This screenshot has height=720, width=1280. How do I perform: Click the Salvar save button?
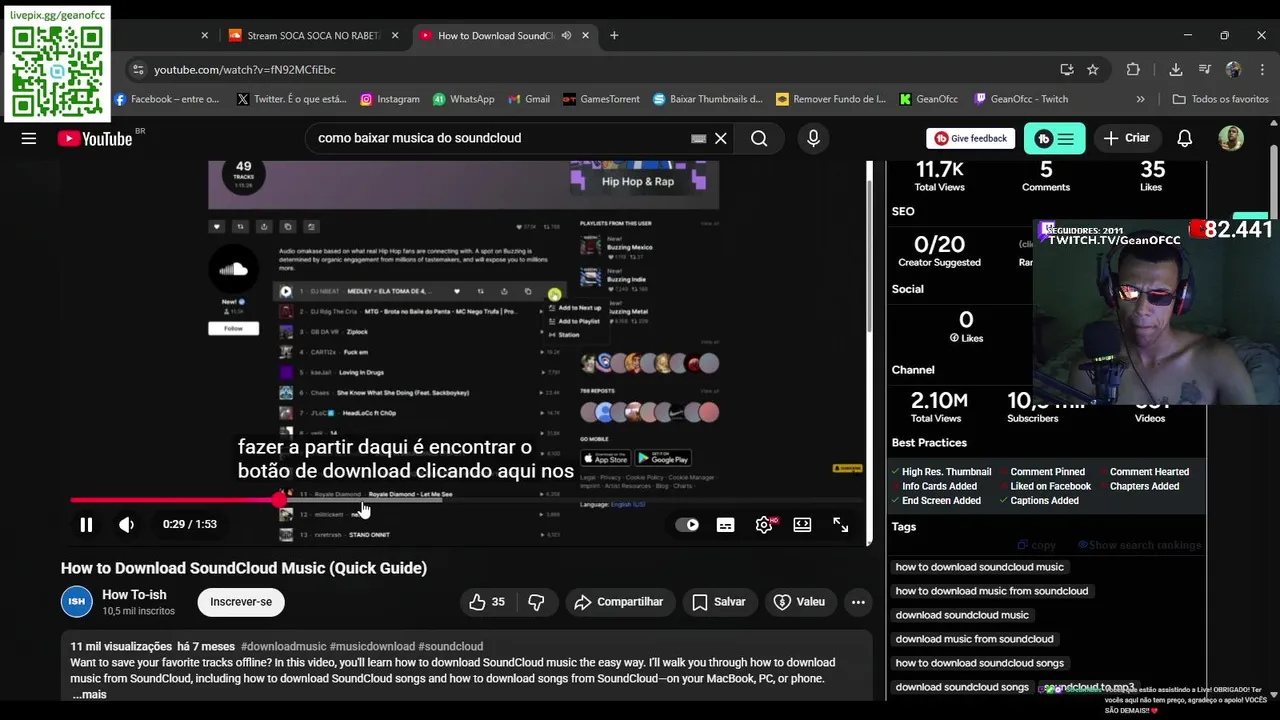click(x=719, y=602)
